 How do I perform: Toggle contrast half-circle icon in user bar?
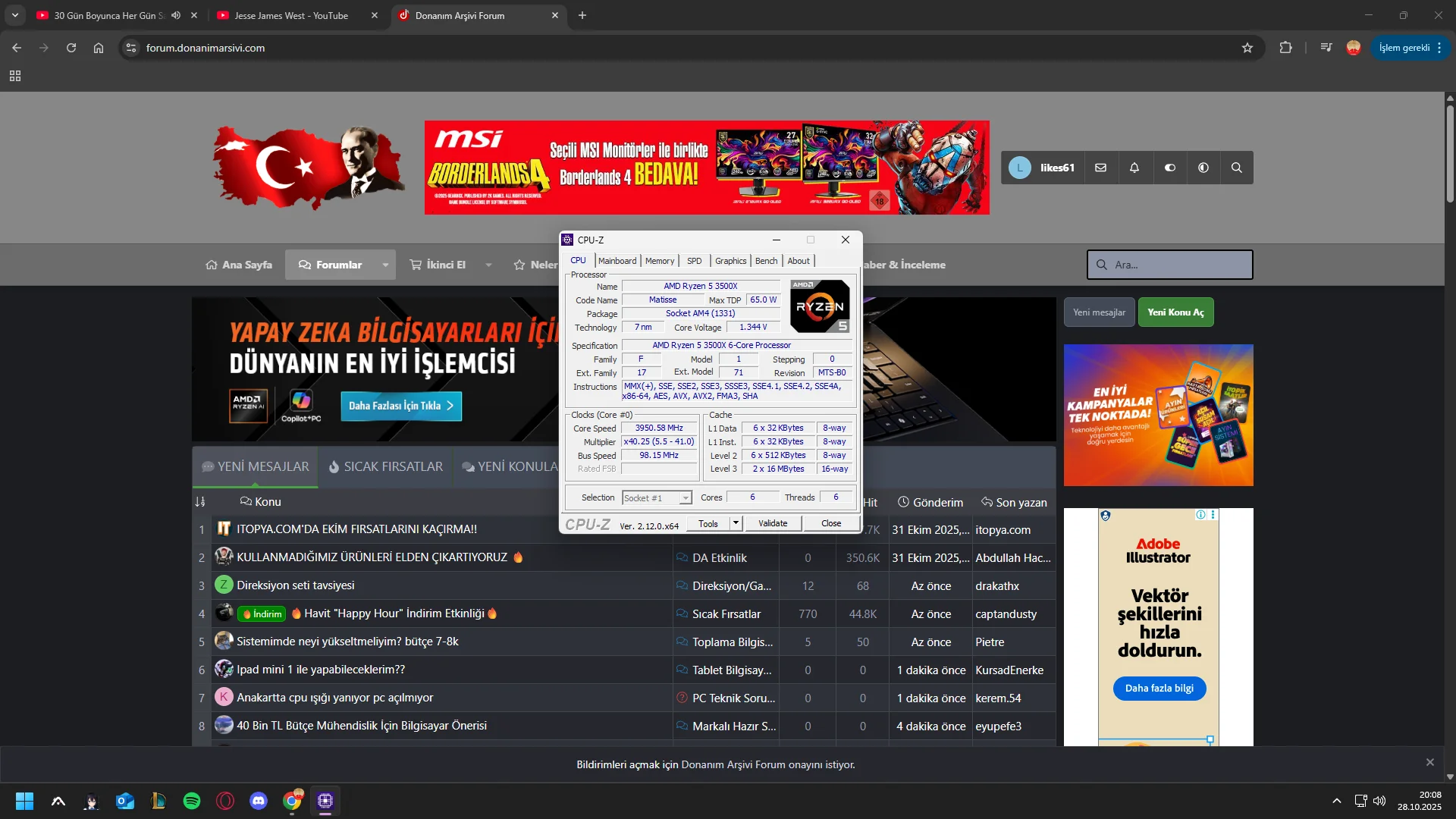[1203, 168]
